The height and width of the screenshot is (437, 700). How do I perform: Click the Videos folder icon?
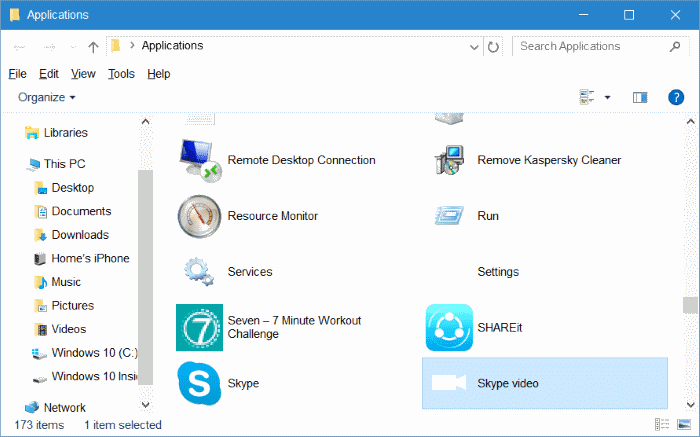pos(40,329)
